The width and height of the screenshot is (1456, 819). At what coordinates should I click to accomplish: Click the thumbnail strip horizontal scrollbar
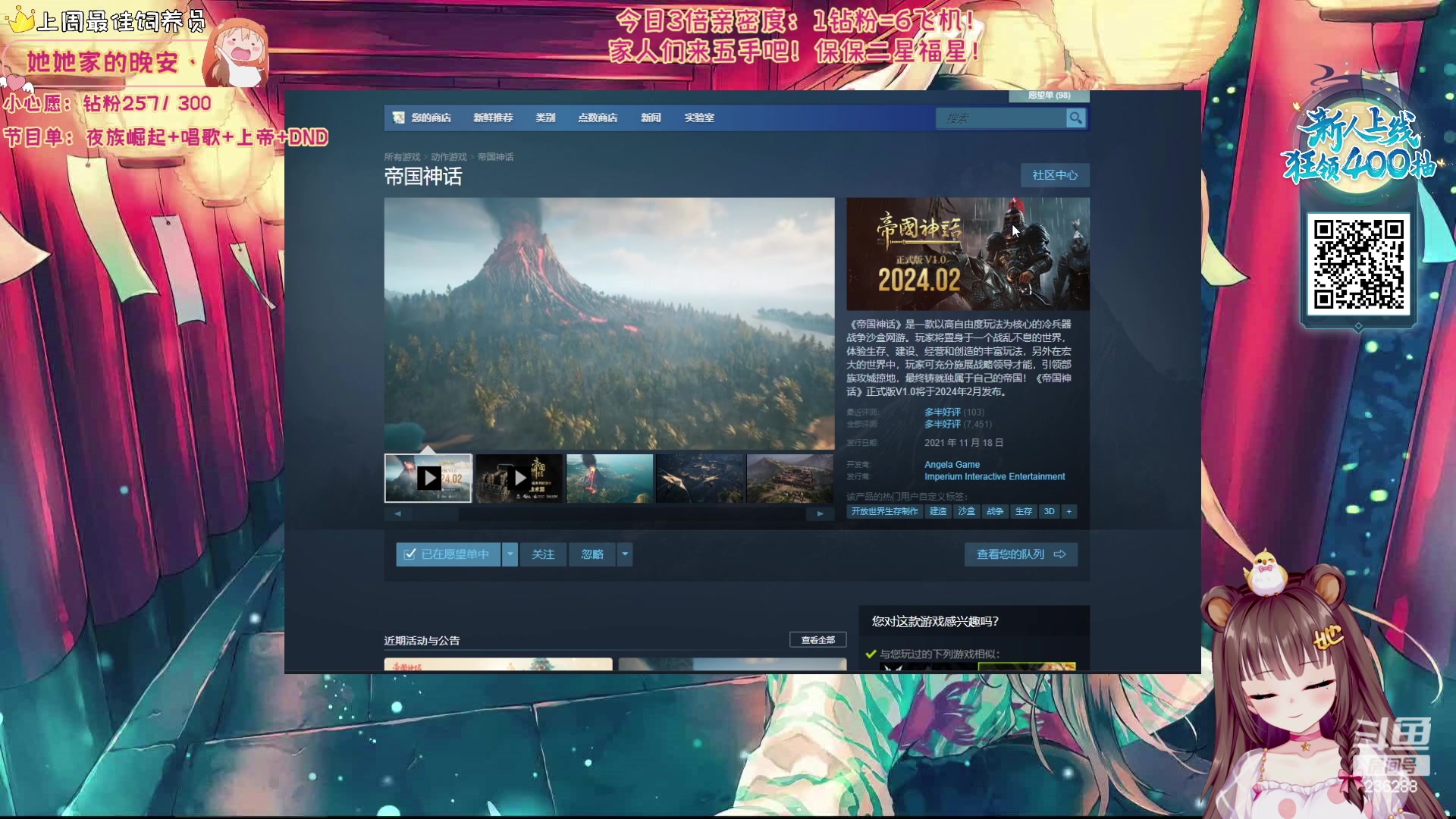[x=609, y=514]
